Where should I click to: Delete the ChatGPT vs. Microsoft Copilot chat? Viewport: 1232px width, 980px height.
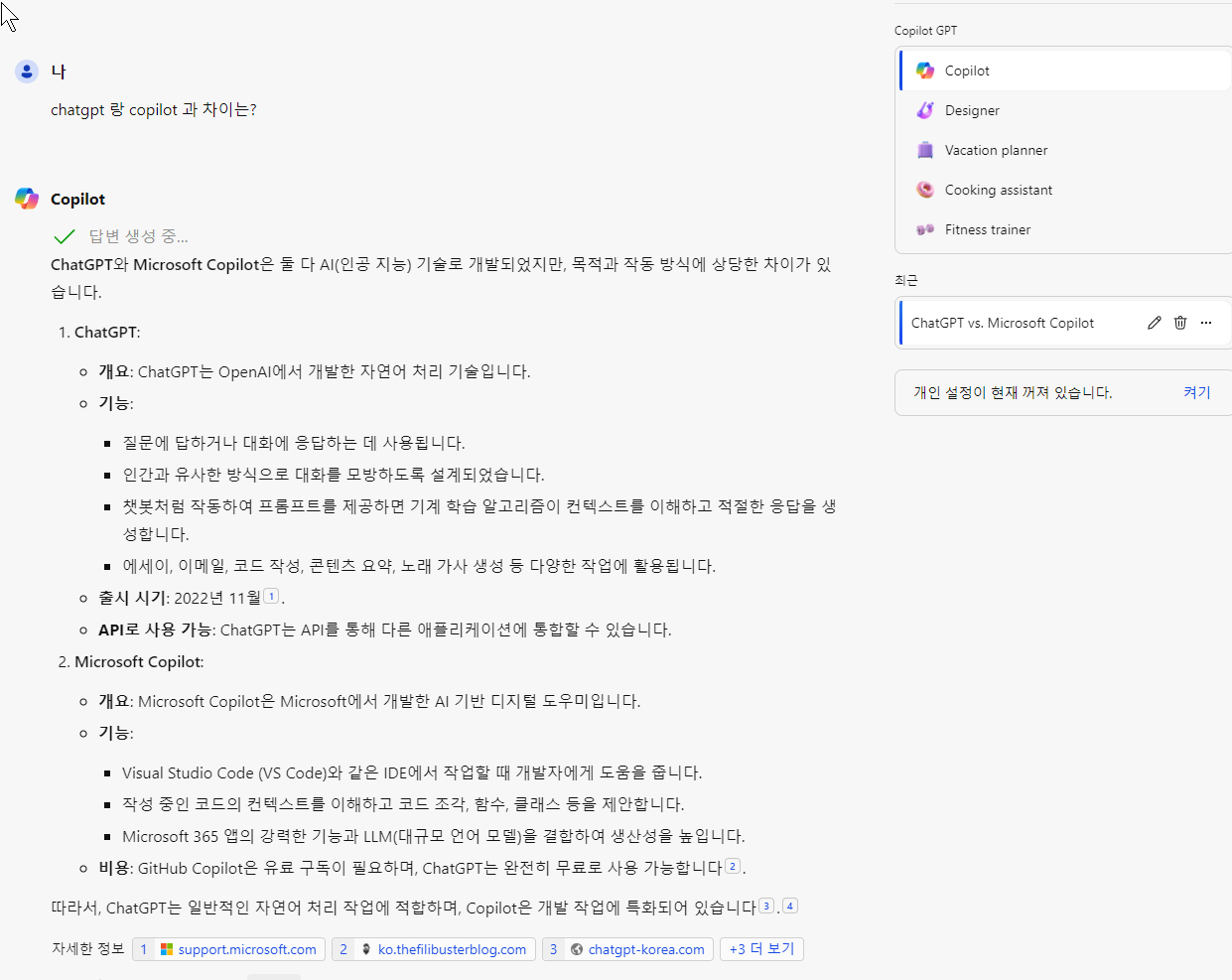click(1180, 323)
